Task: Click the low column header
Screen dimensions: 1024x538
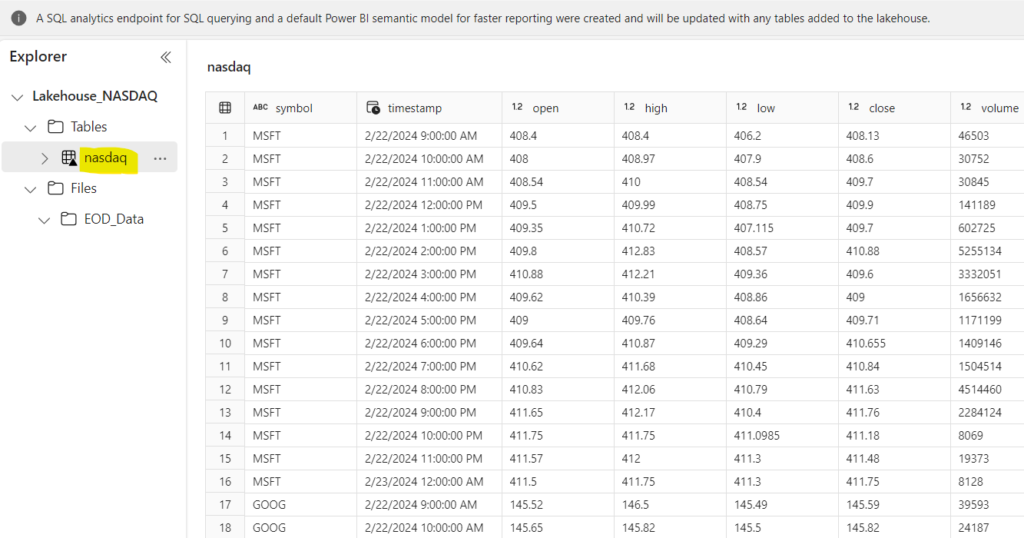Action: [x=782, y=108]
